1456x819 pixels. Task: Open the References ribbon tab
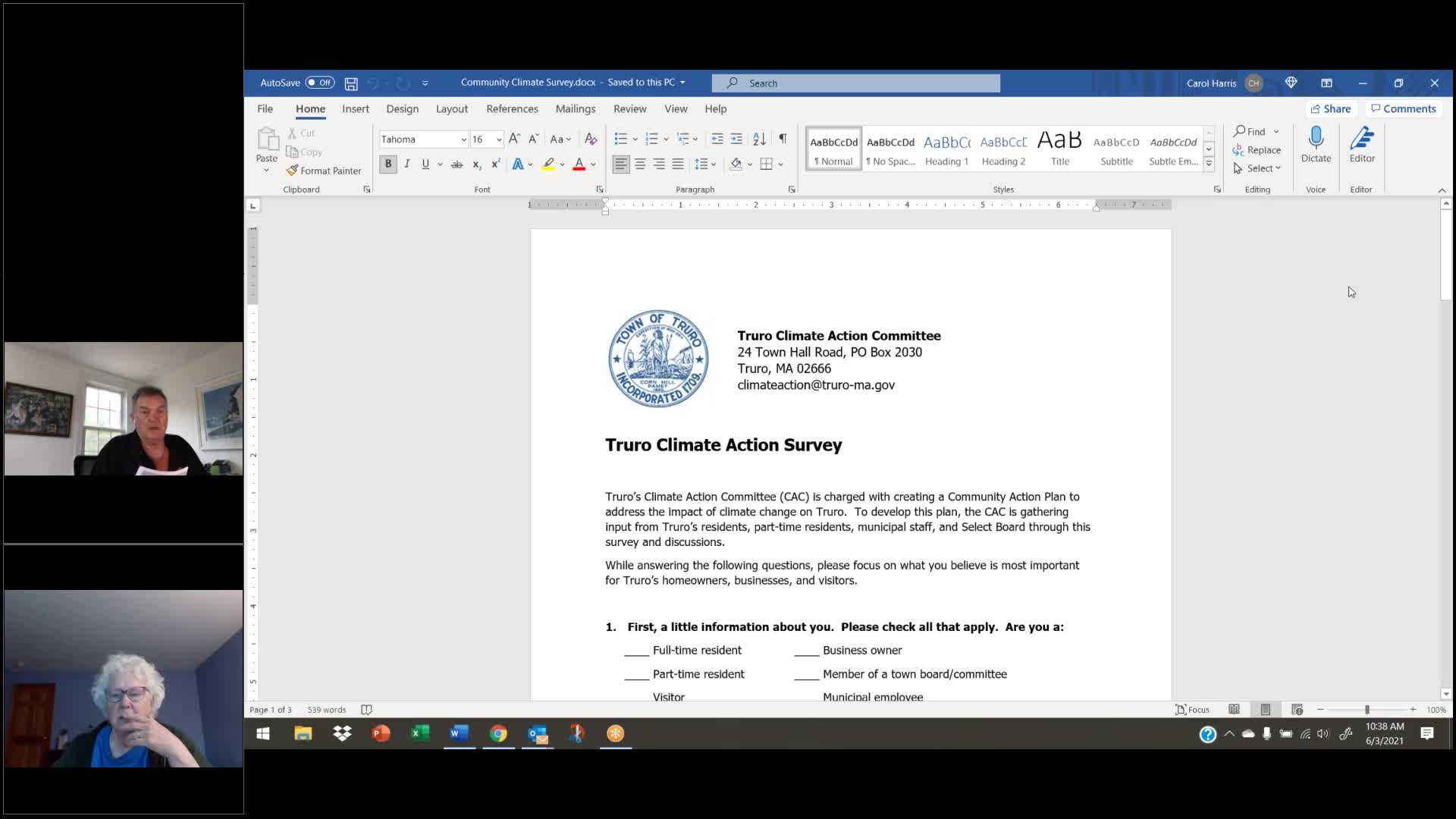point(512,109)
